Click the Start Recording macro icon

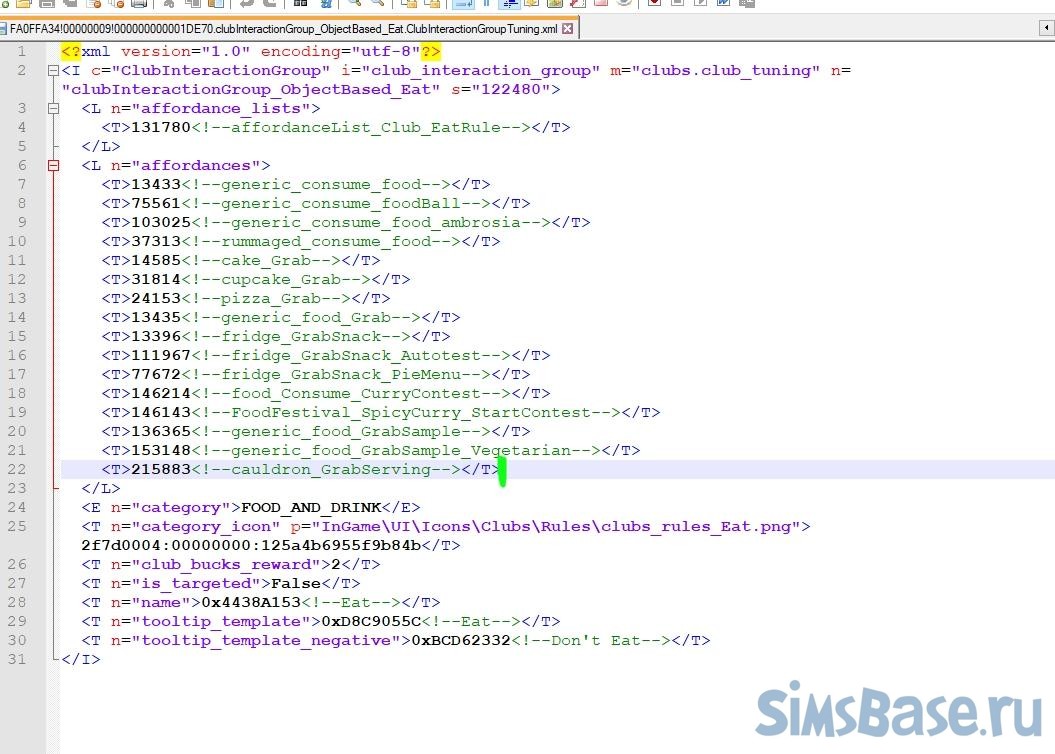(x=654, y=4)
